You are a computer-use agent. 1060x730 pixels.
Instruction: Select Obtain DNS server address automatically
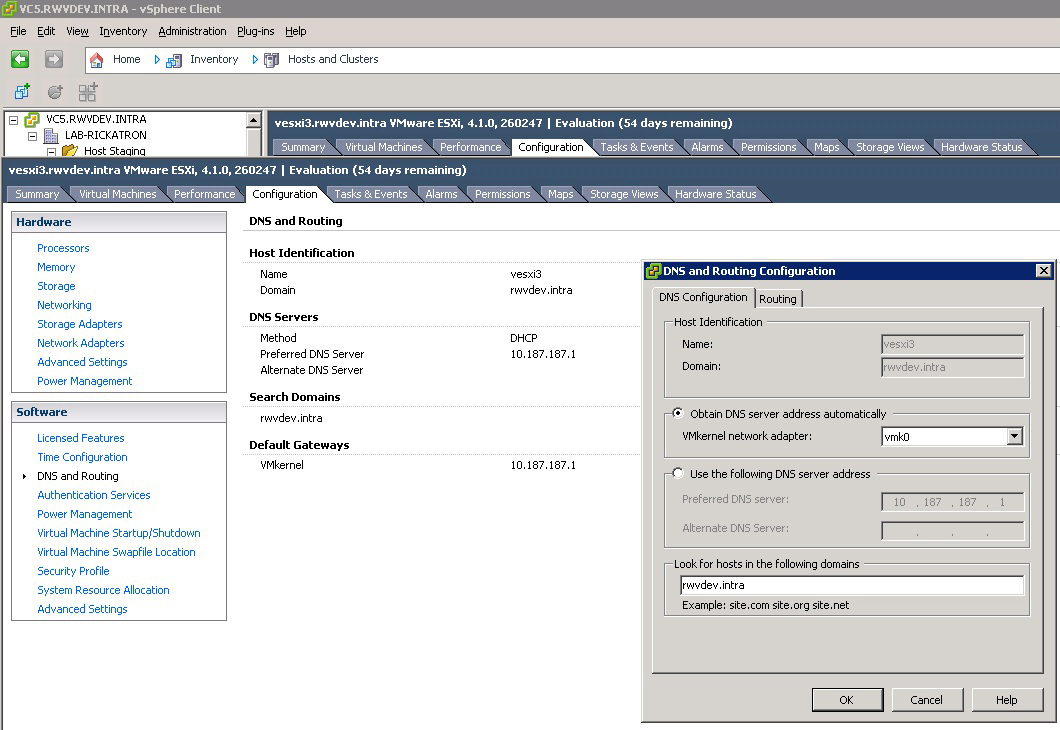coord(679,414)
